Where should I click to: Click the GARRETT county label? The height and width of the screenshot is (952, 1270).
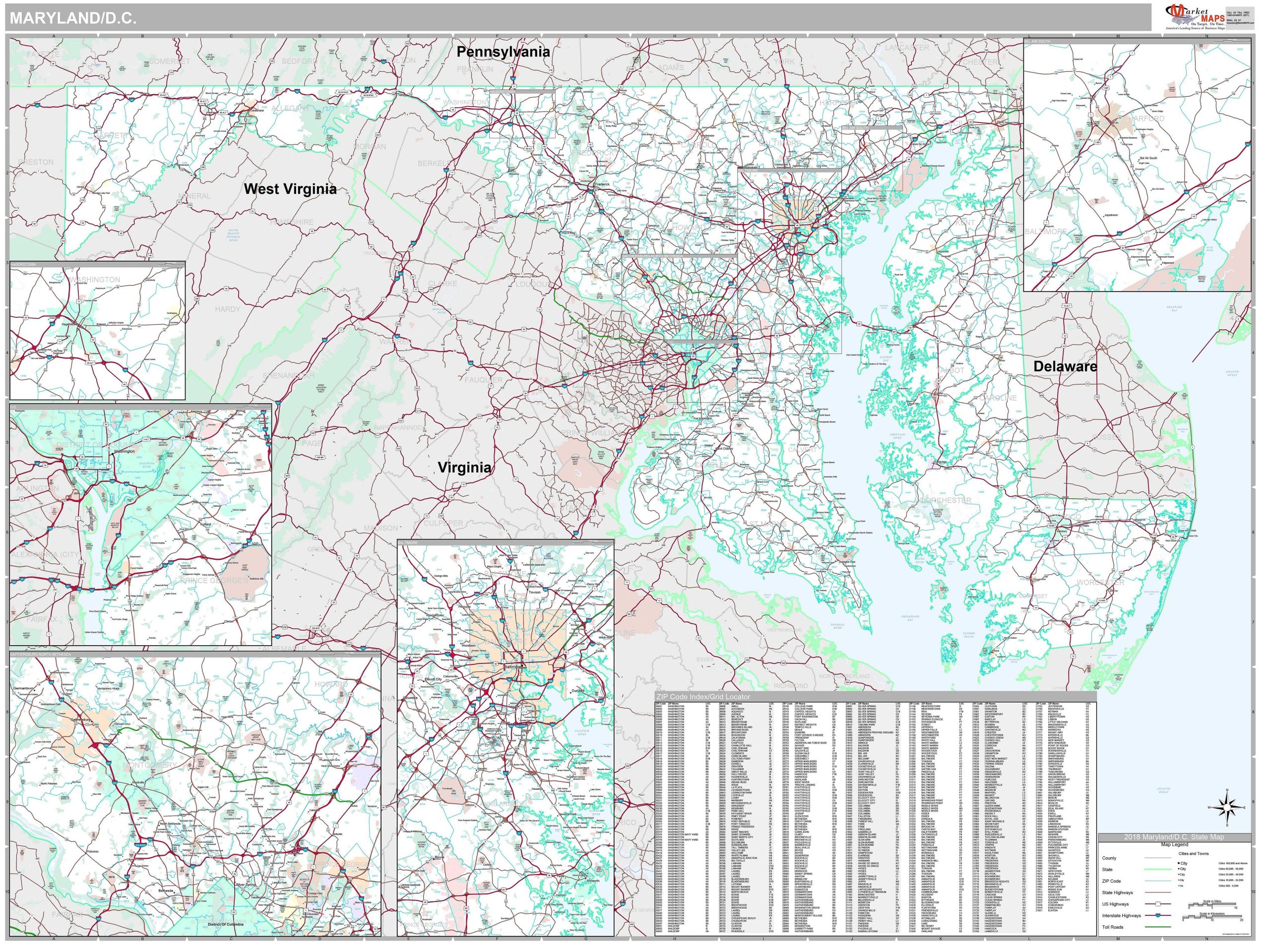[112, 136]
